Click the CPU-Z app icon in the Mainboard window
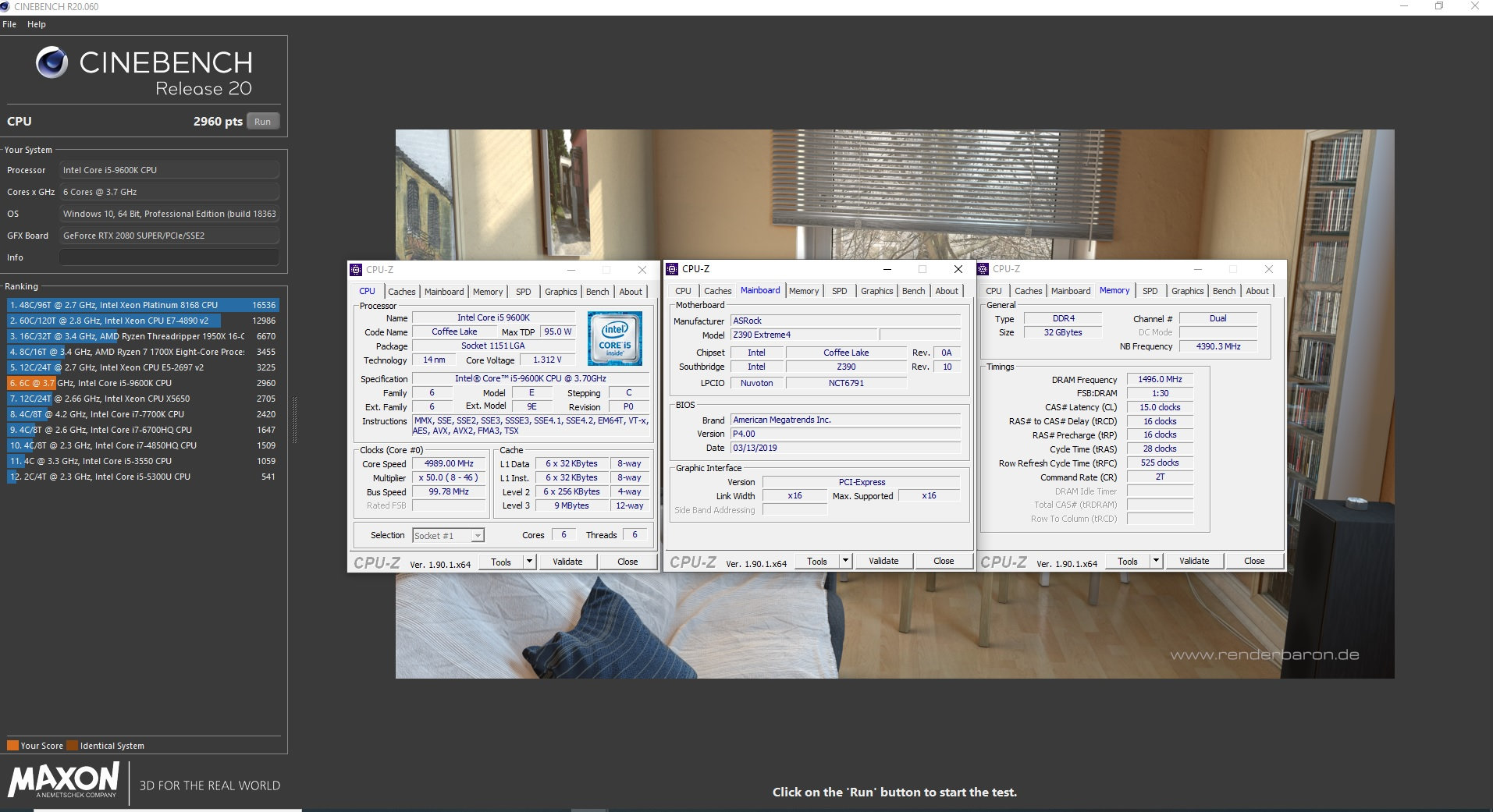The width and height of the screenshot is (1493, 812). coord(672,269)
